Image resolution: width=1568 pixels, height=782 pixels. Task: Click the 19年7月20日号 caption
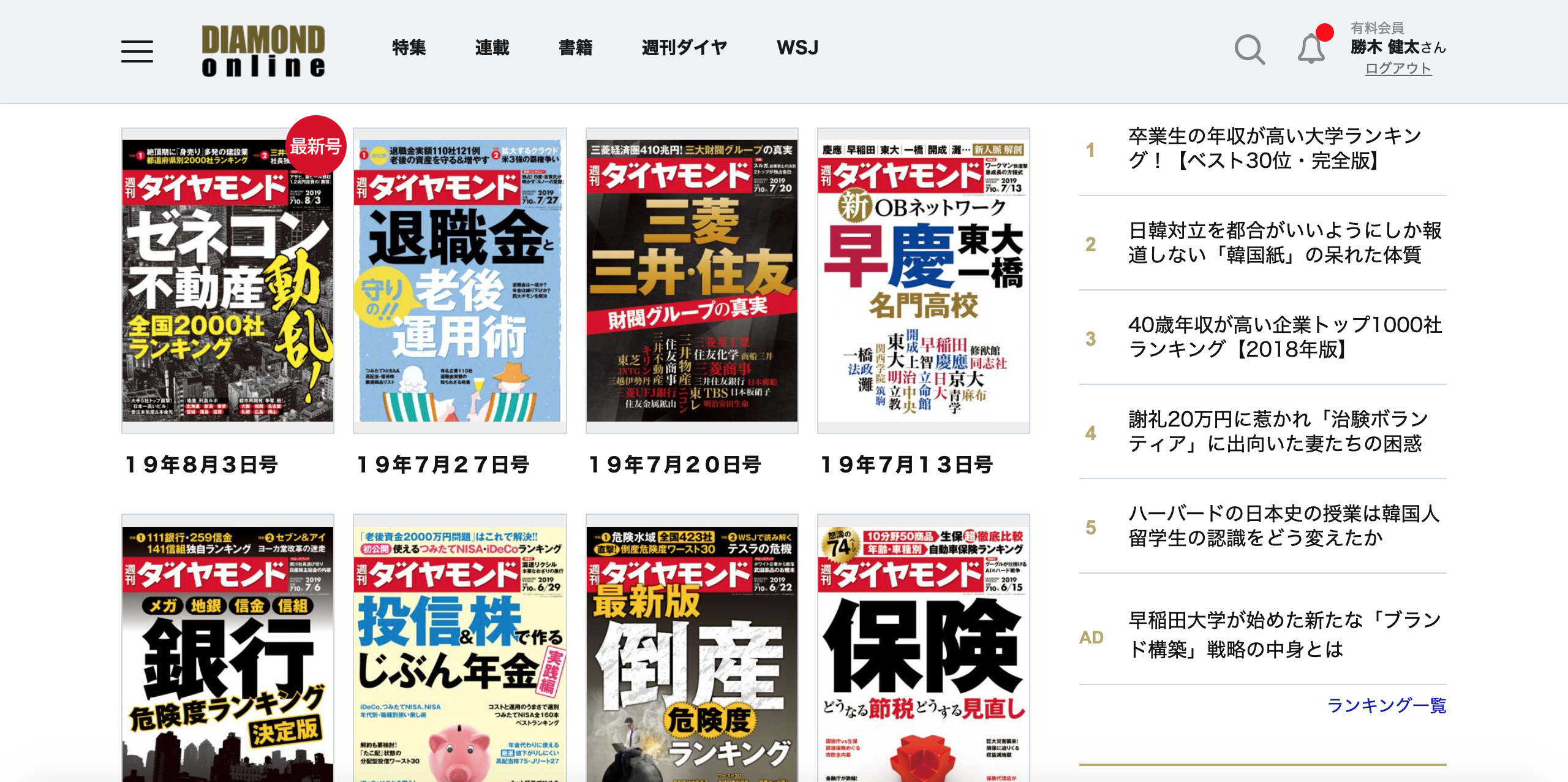[x=674, y=465]
